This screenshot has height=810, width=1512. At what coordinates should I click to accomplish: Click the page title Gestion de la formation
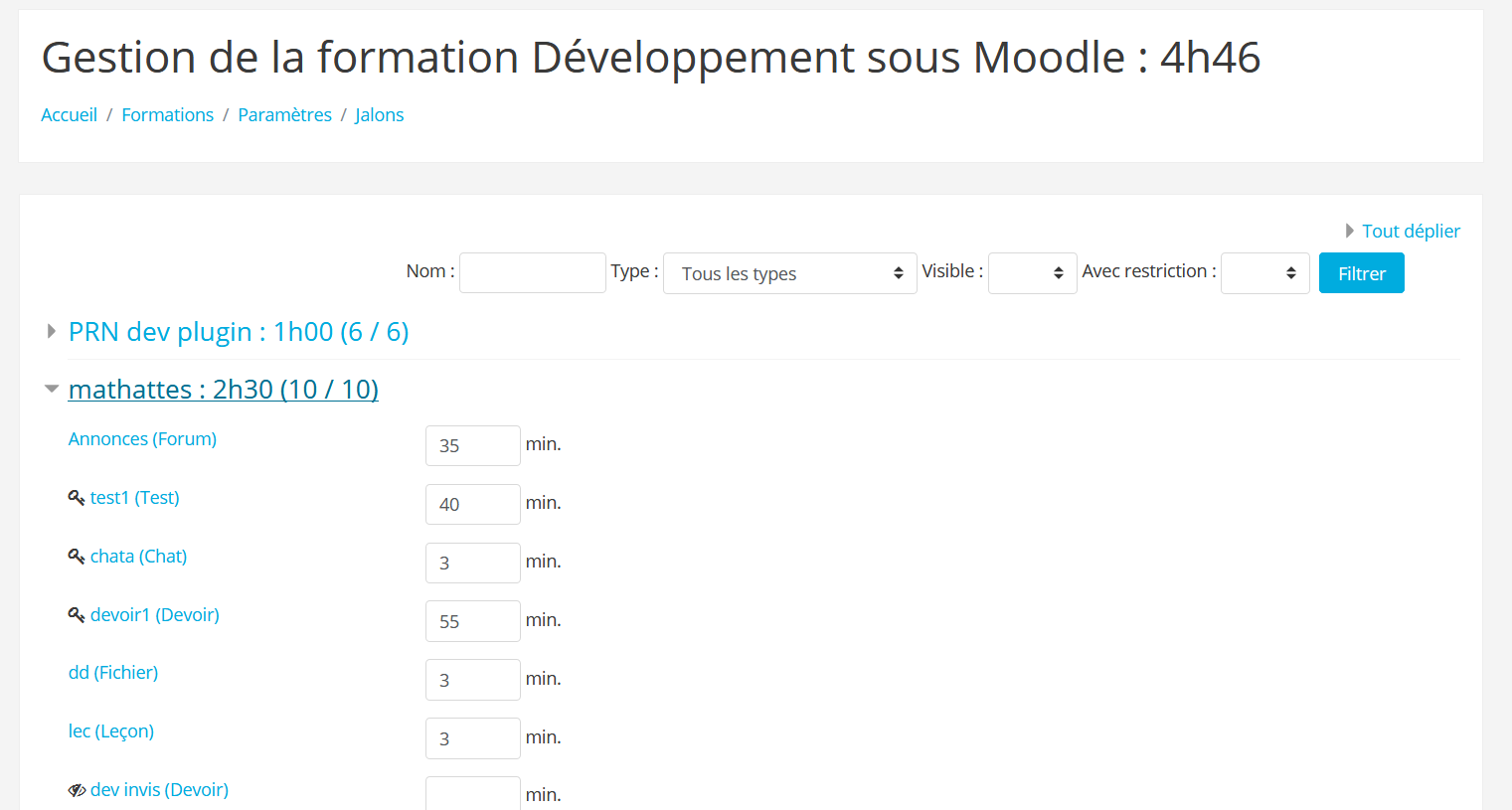point(651,58)
